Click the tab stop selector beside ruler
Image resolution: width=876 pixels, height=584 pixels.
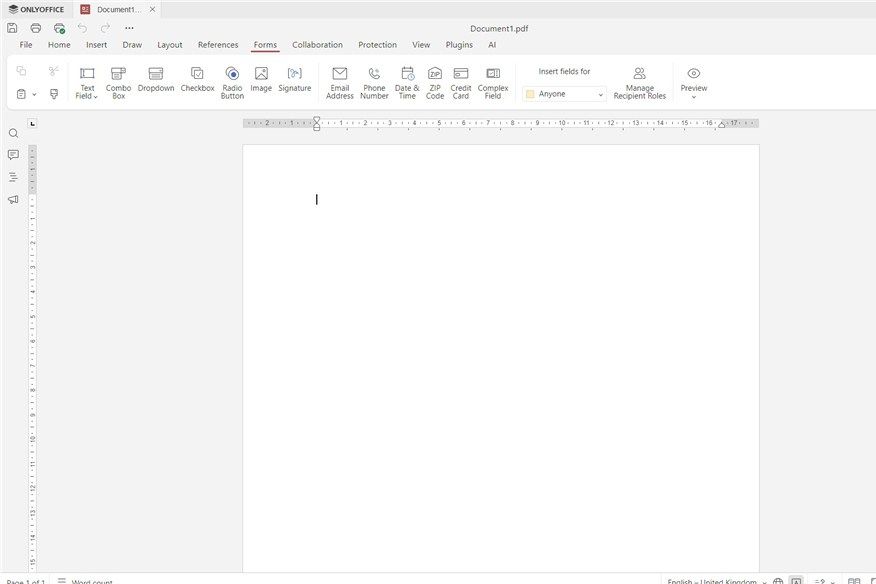[x=32, y=124]
